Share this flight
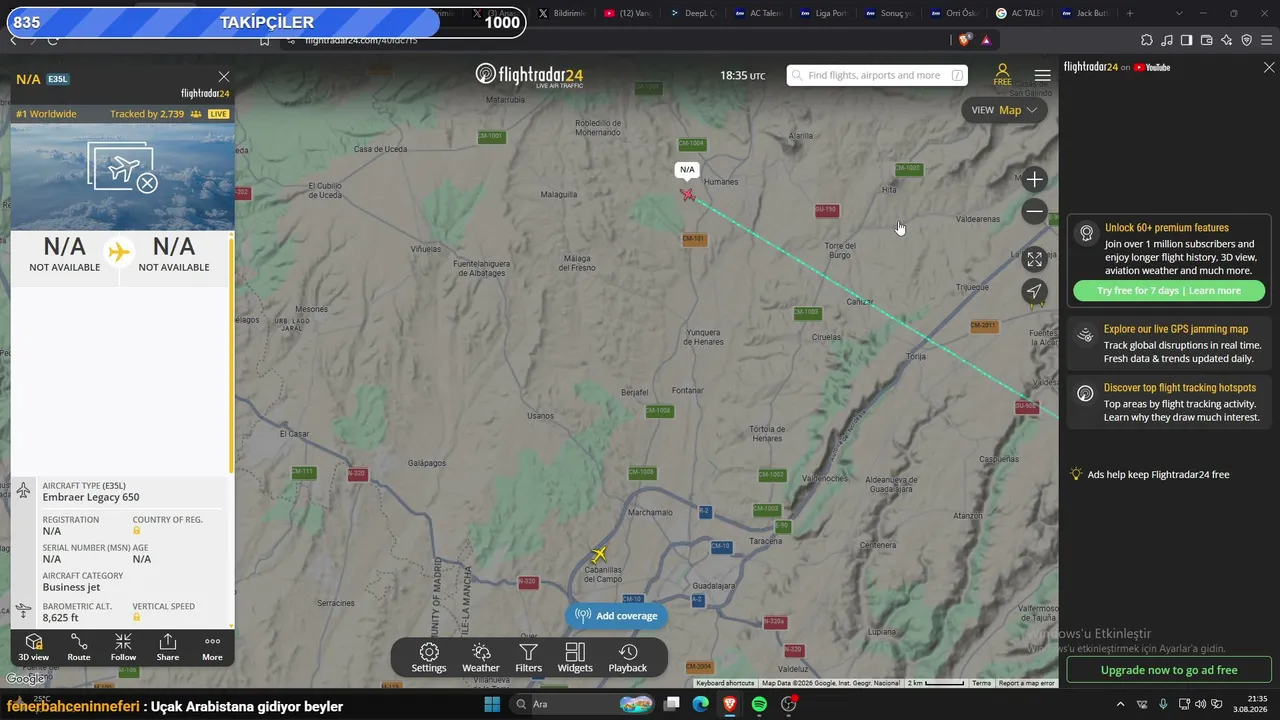The image size is (1280, 720). (x=168, y=647)
